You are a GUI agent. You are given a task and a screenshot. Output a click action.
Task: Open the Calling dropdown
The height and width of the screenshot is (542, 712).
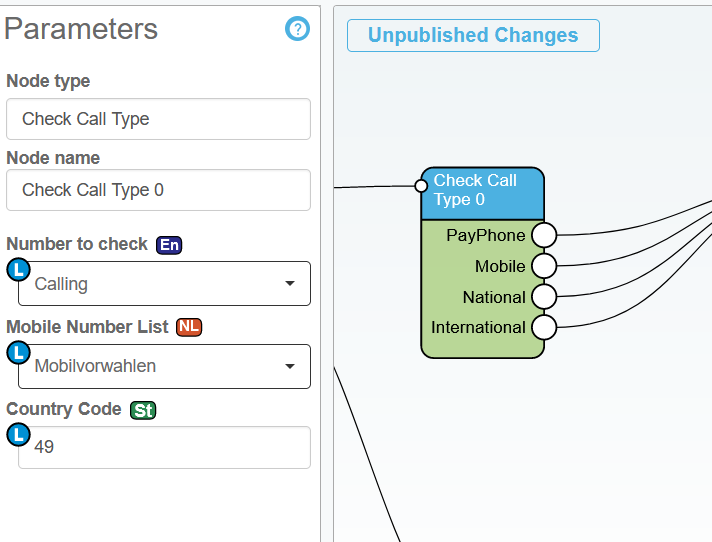coord(164,284)
